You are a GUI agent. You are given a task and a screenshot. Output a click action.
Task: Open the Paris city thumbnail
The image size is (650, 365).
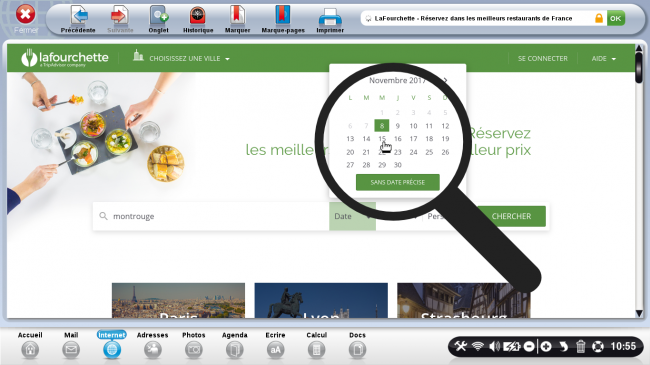click(x=178, y=300)
